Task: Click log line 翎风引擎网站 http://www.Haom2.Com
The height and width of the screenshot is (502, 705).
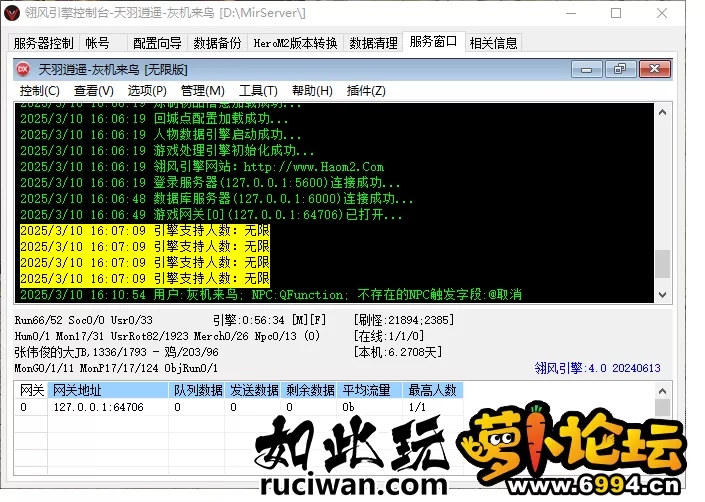Action: [x=202, y=167]
